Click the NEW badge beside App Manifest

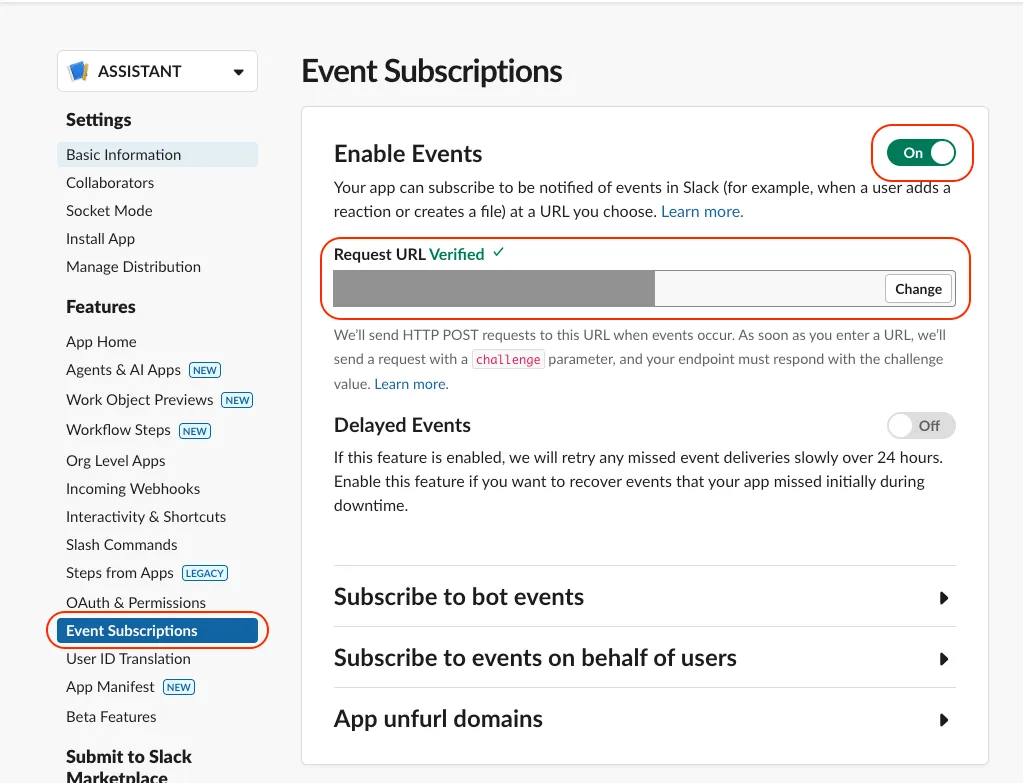(178, 687)
